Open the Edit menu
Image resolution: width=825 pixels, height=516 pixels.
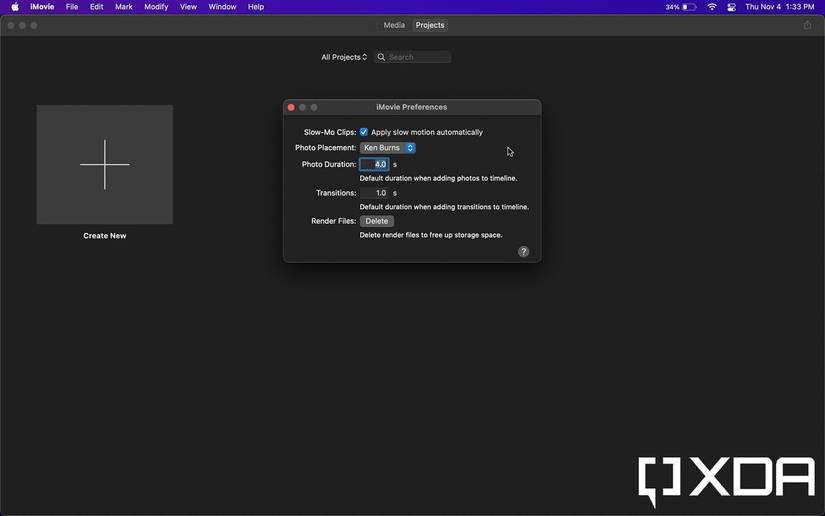point(96,7)
